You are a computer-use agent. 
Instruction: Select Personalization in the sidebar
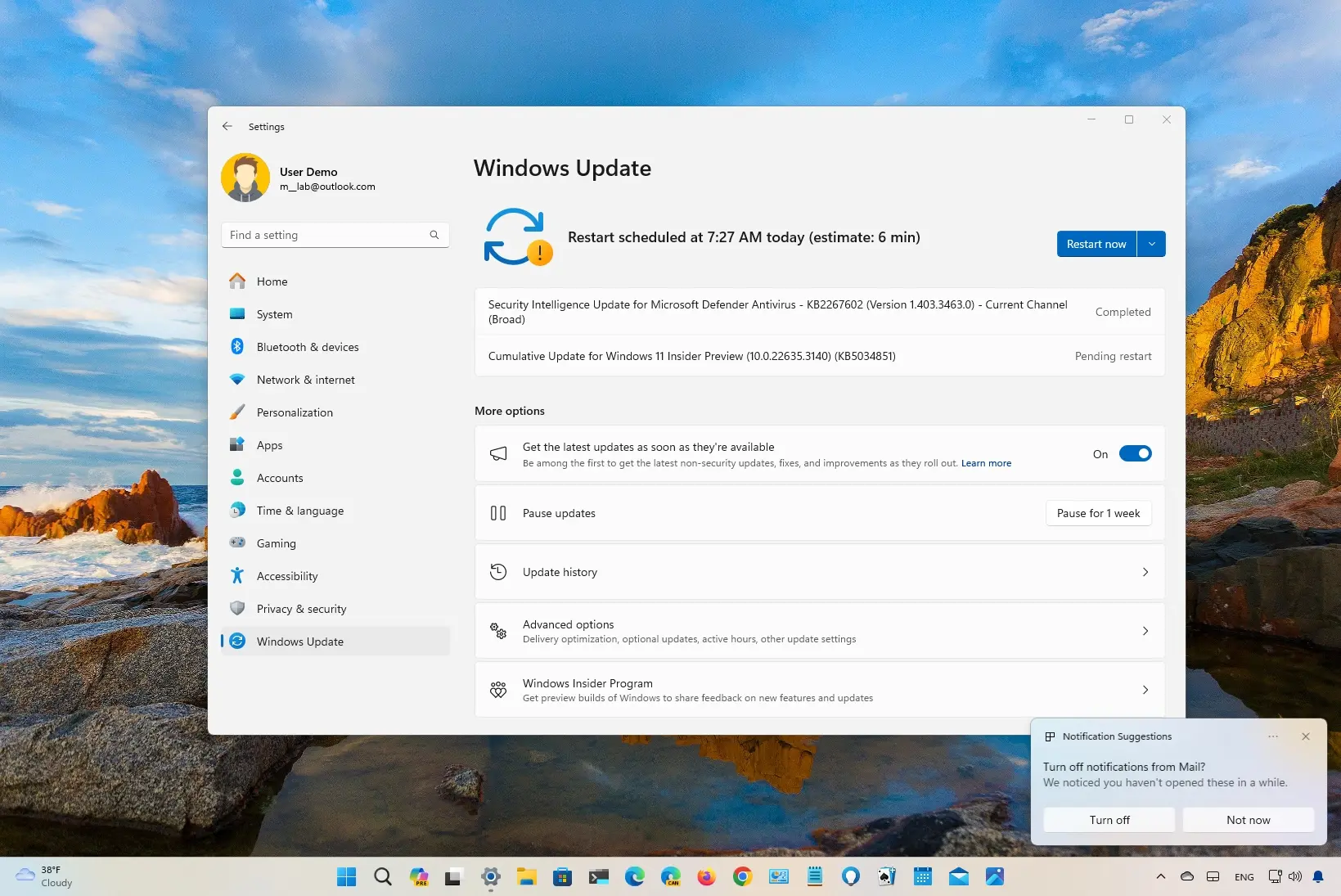[335, 412]
